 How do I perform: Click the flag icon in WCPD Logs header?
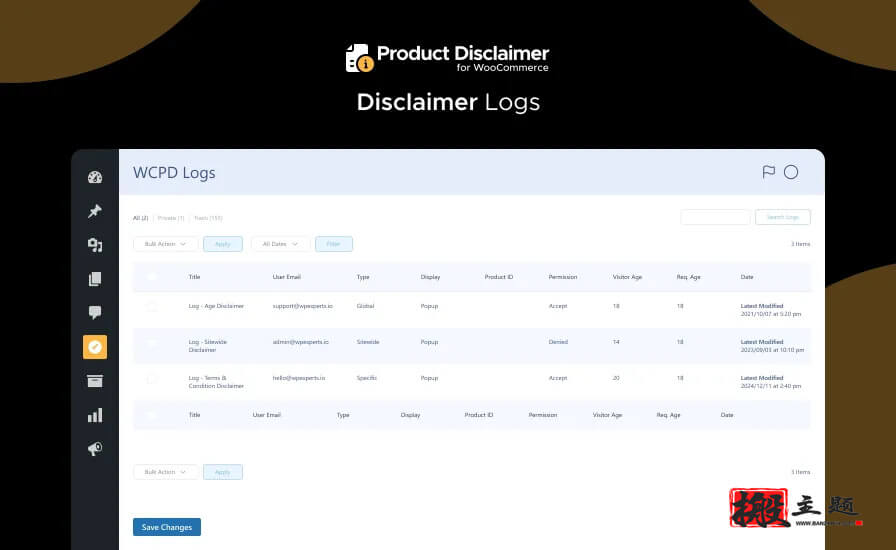click(x=769, y=172)
